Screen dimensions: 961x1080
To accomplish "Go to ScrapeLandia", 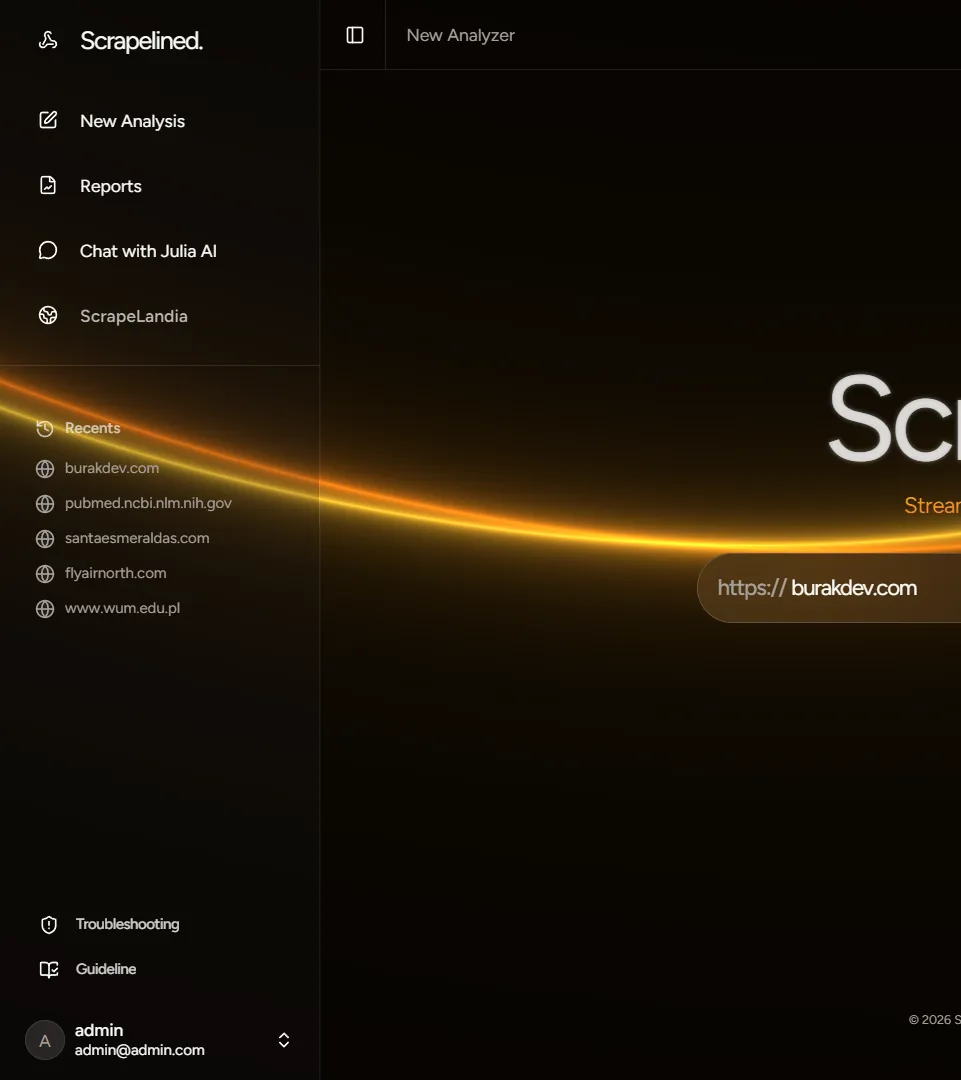I will coord(134,316).
